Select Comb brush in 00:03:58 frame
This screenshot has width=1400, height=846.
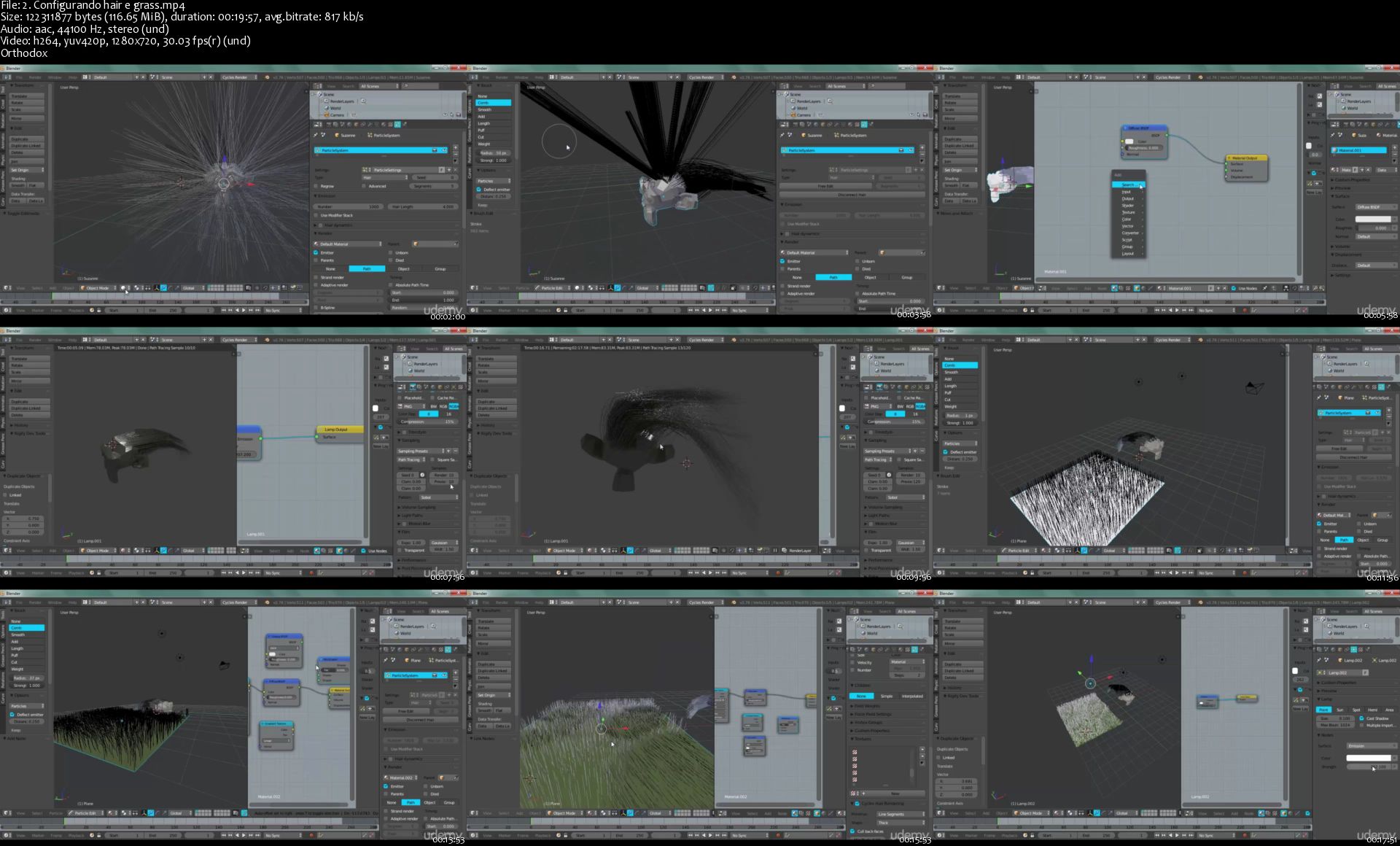tap(494, 103)
